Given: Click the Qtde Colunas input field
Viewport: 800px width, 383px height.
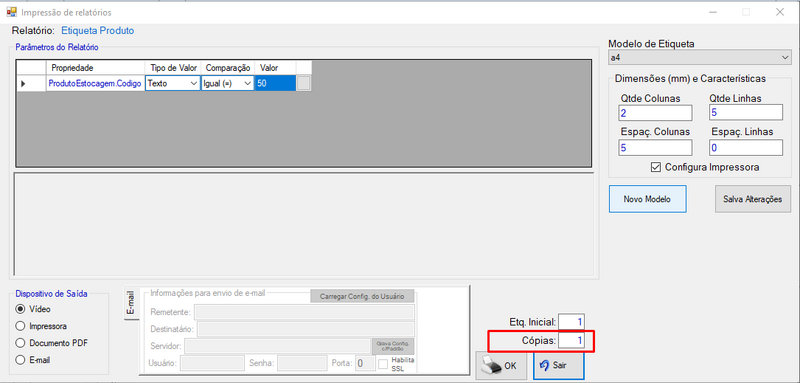Looking at the screenshot, I should pos(656,113).
